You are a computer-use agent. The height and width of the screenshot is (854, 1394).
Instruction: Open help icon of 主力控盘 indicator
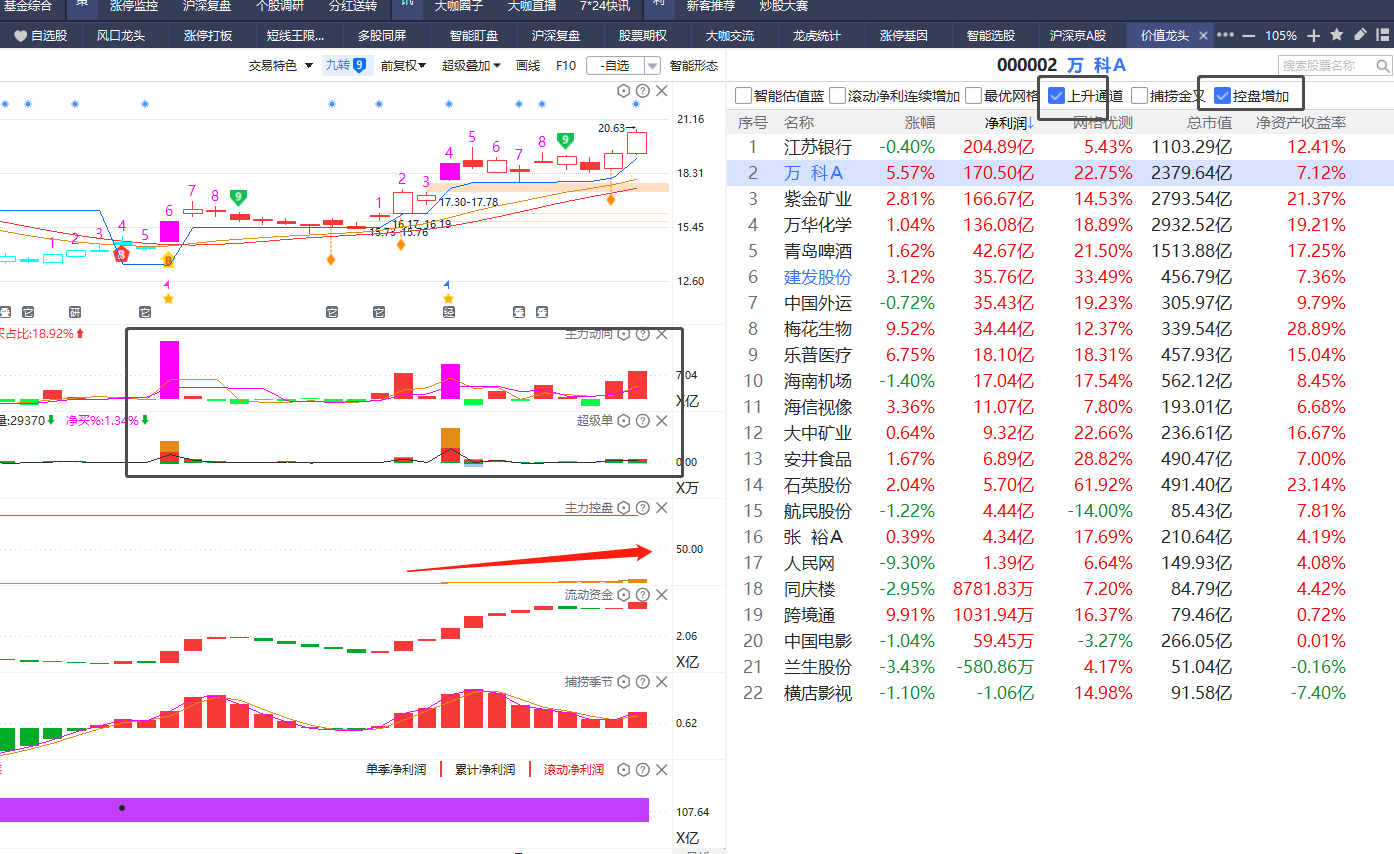click(x=643, y=508)
